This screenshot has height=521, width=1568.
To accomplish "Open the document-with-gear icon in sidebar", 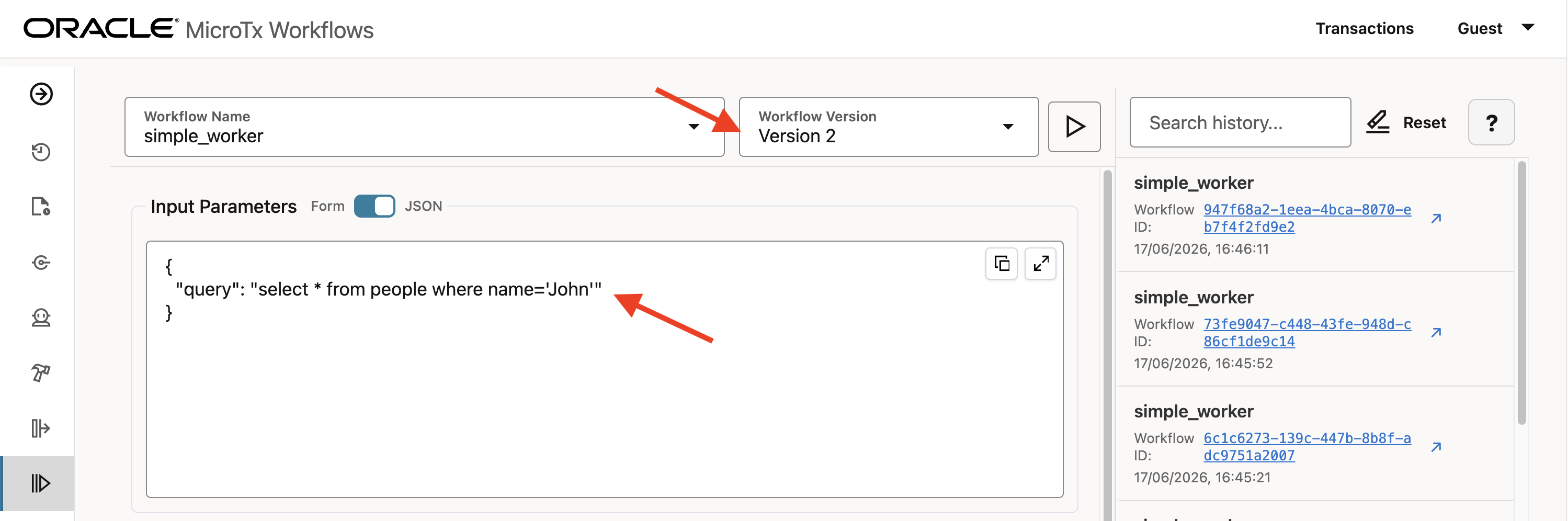I will coord(41,207).
